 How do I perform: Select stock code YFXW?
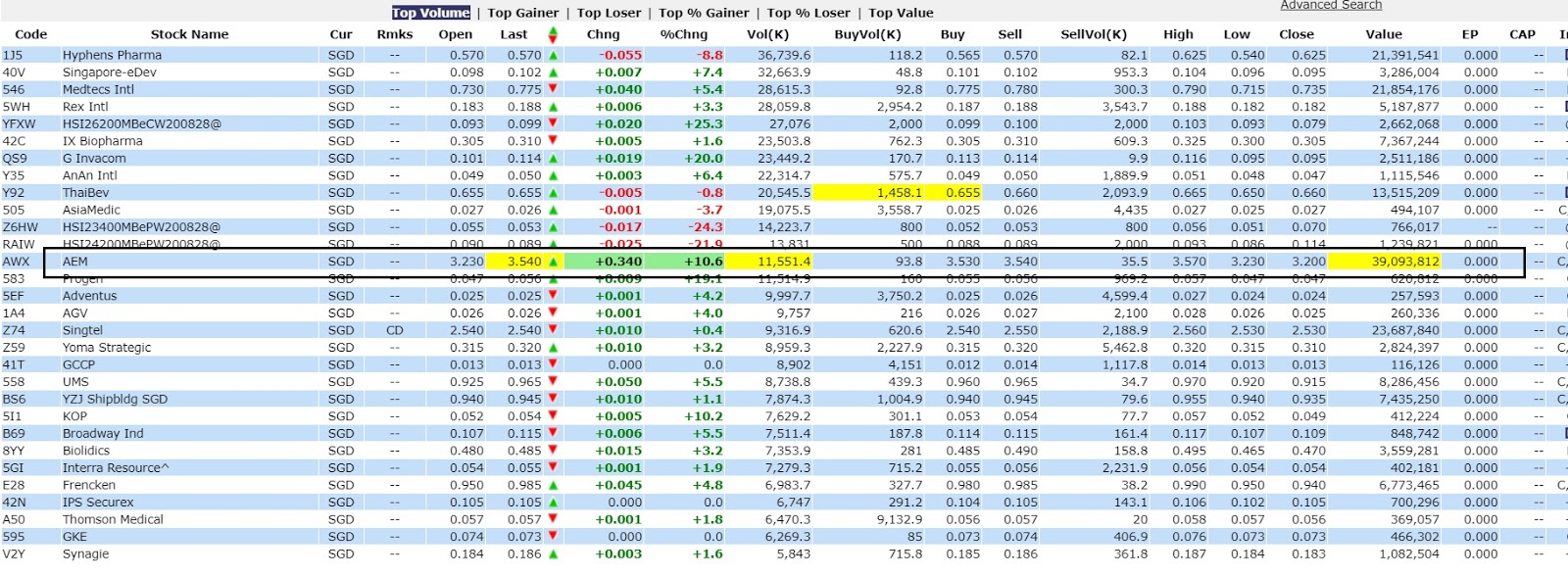tap(19, 124)
